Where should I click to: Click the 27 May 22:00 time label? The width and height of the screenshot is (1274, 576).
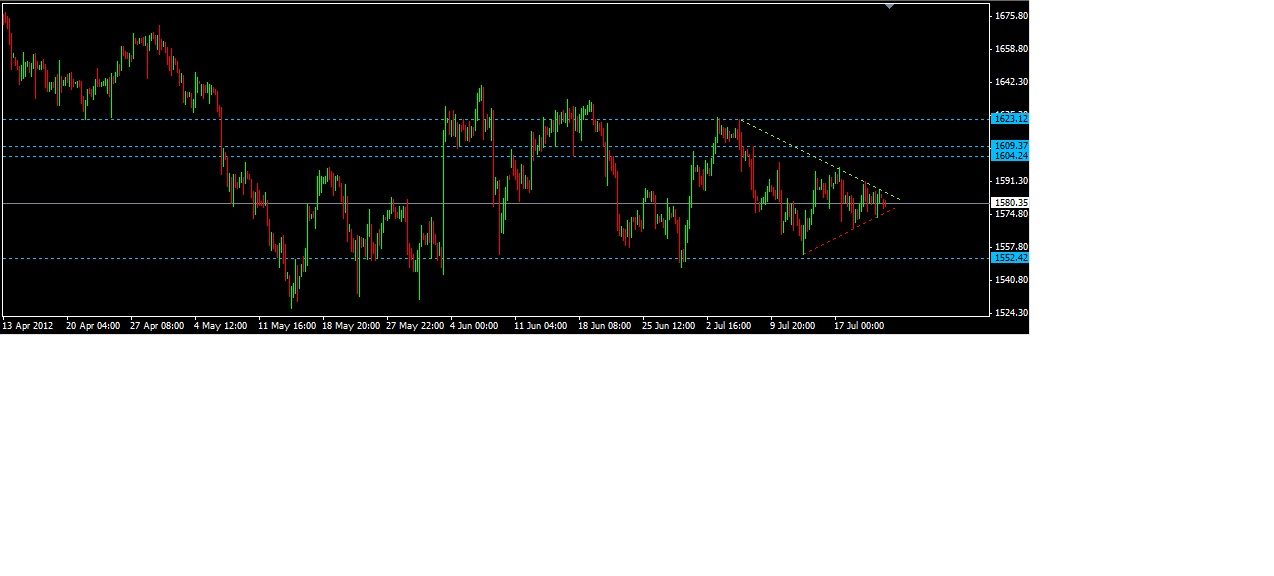[x=415, y=325]
